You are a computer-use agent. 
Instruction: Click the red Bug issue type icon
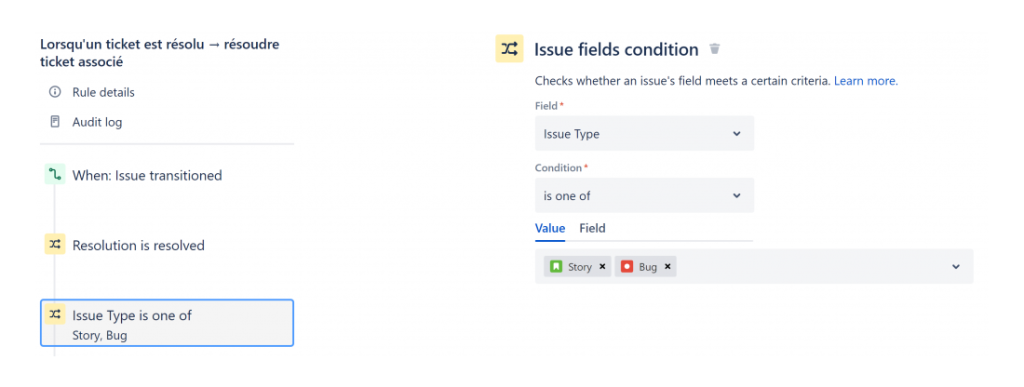(627, 266)
